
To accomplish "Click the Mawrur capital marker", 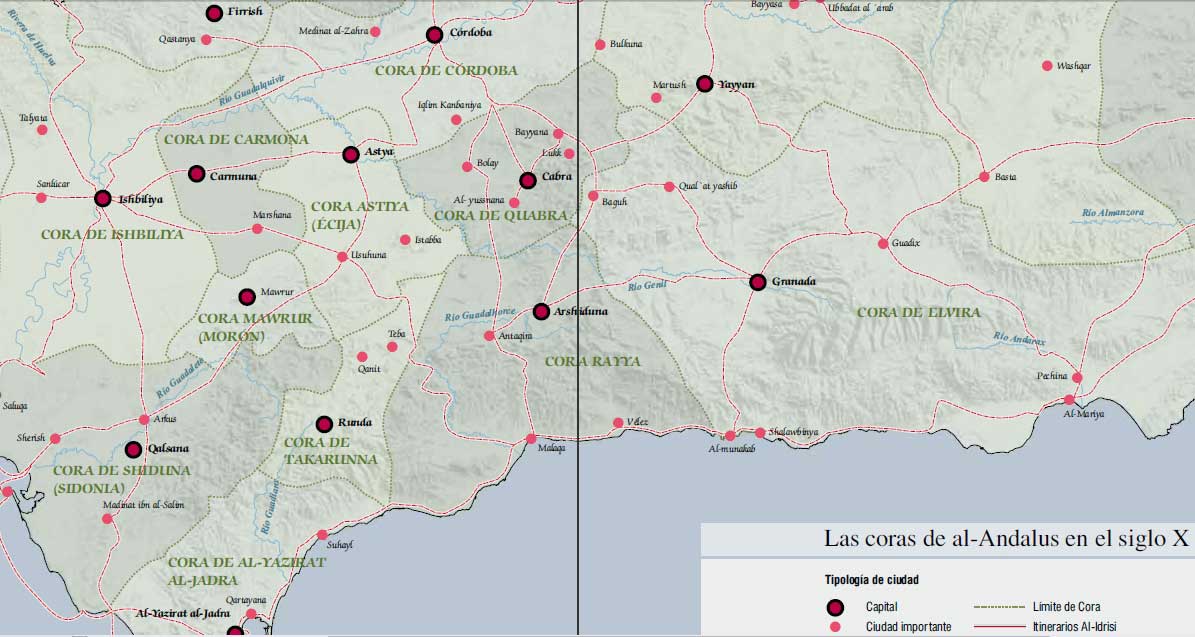I will point(247,296).
